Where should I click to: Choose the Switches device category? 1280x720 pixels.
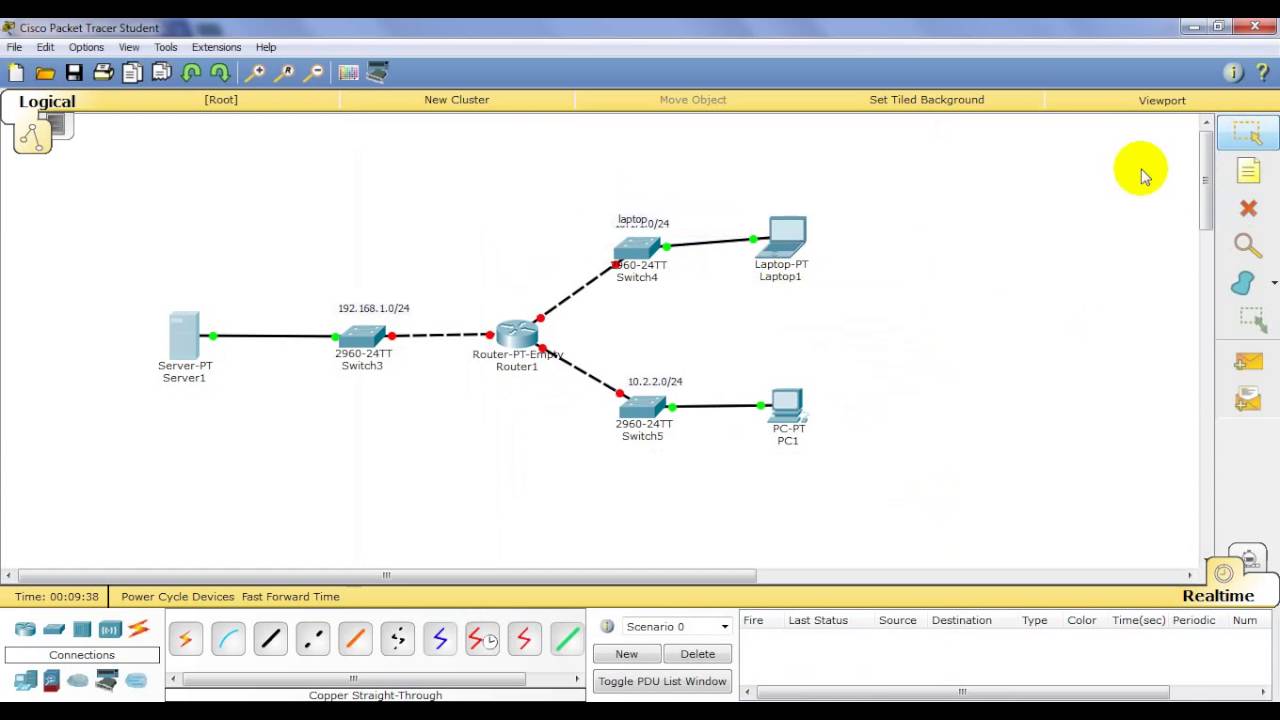[x=54, y=629]
